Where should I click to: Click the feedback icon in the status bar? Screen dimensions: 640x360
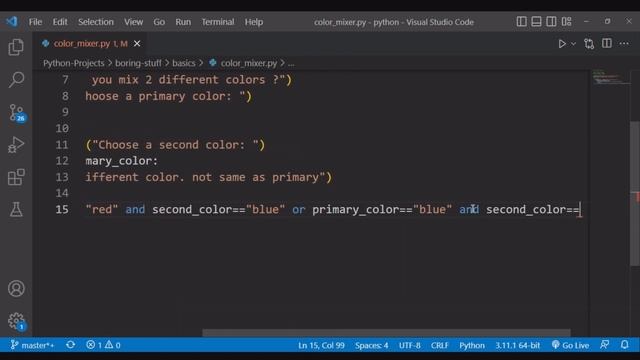point(604,345)
